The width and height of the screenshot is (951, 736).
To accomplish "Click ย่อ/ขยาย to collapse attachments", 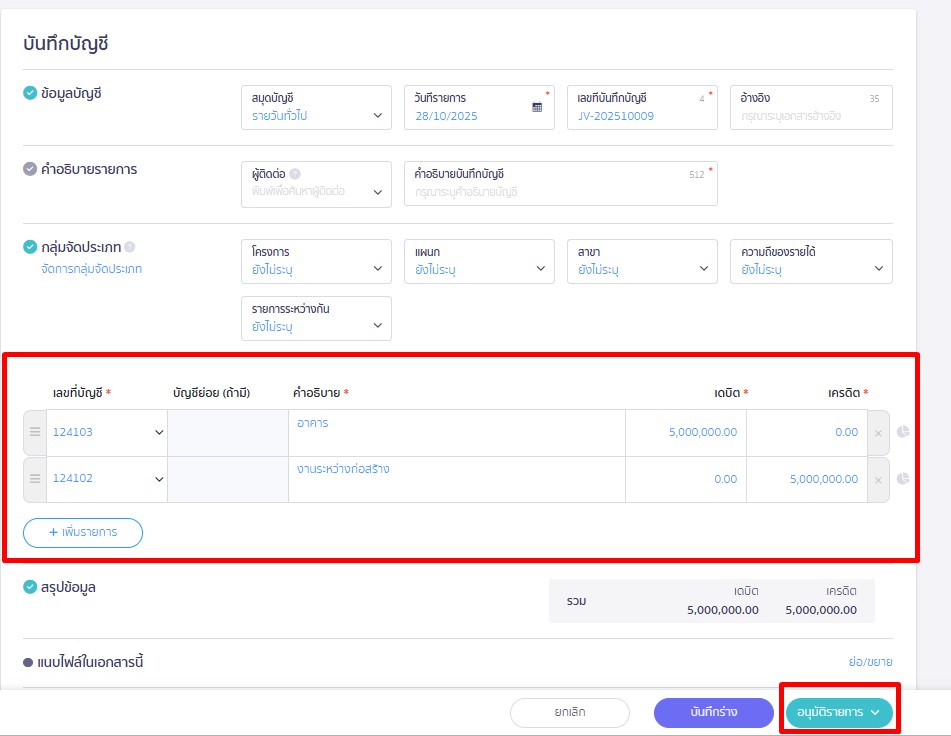I will coord(869,662).
